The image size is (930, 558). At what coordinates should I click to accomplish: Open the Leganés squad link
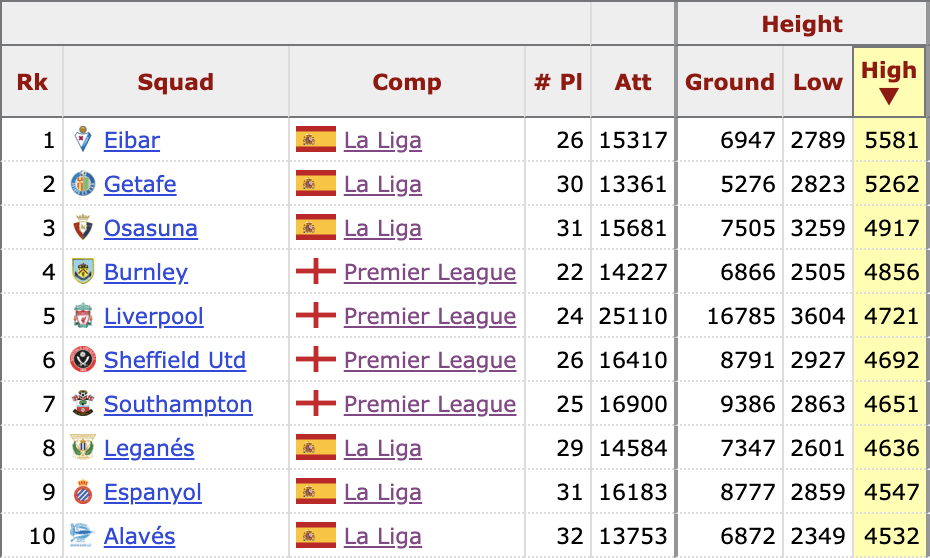tap(149, 448)
